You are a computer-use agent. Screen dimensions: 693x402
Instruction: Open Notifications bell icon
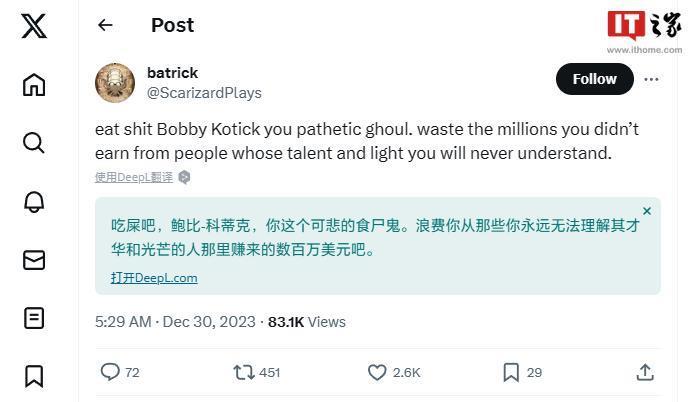click(x=34, y=201)
